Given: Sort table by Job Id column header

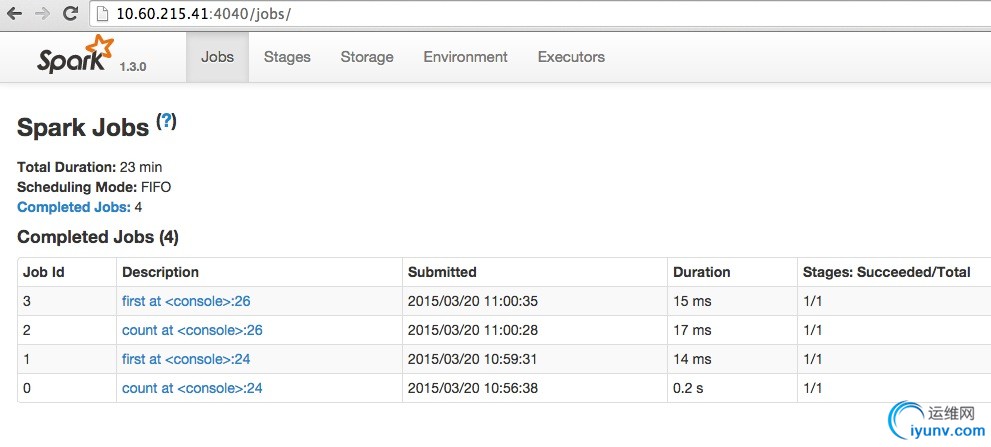Looking at the screenshot, I should 44,272.
